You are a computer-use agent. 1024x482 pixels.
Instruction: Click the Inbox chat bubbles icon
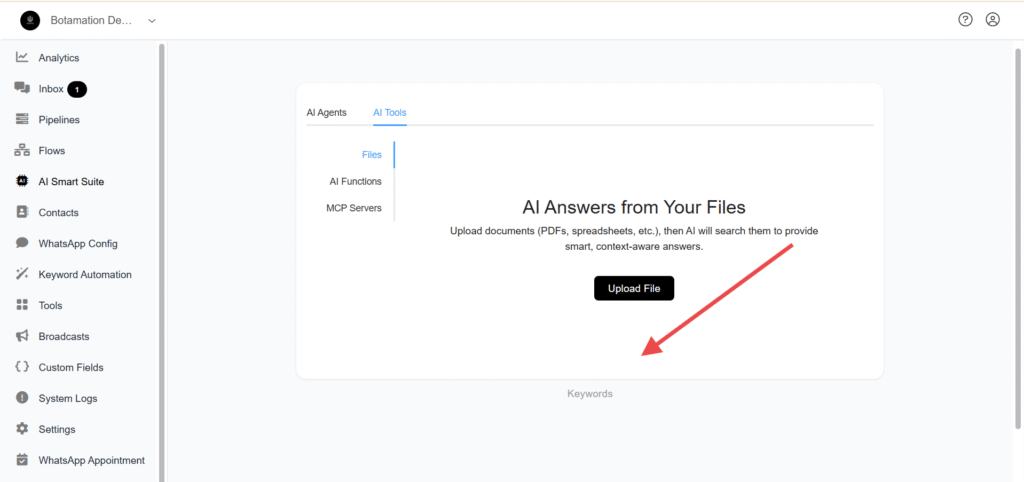(22, 88)
